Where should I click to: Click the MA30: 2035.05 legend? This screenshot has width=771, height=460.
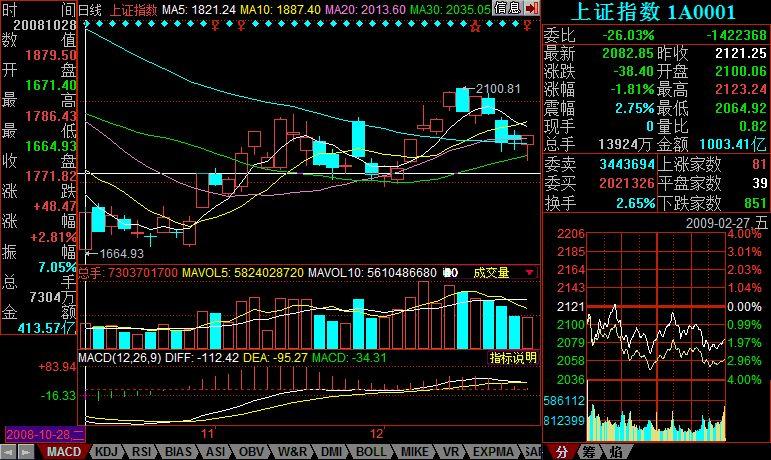tap(450, 9)
